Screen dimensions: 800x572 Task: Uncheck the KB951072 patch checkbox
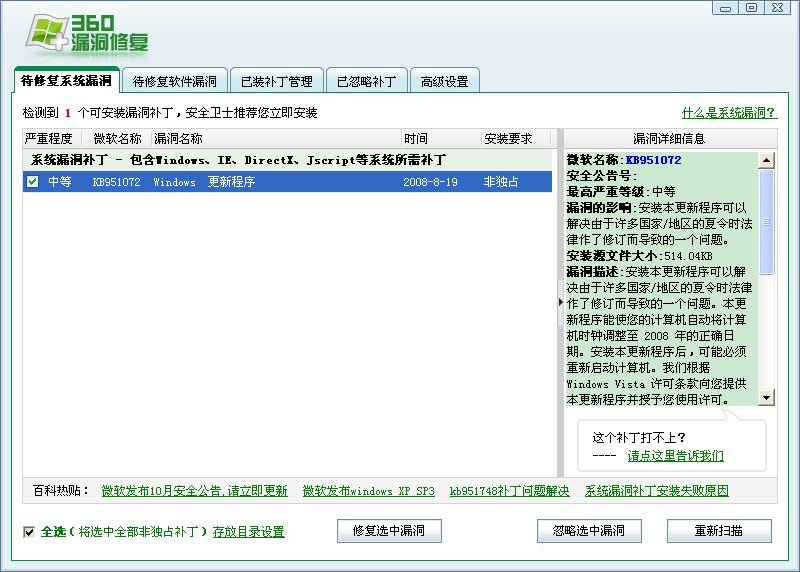(33, 182)
